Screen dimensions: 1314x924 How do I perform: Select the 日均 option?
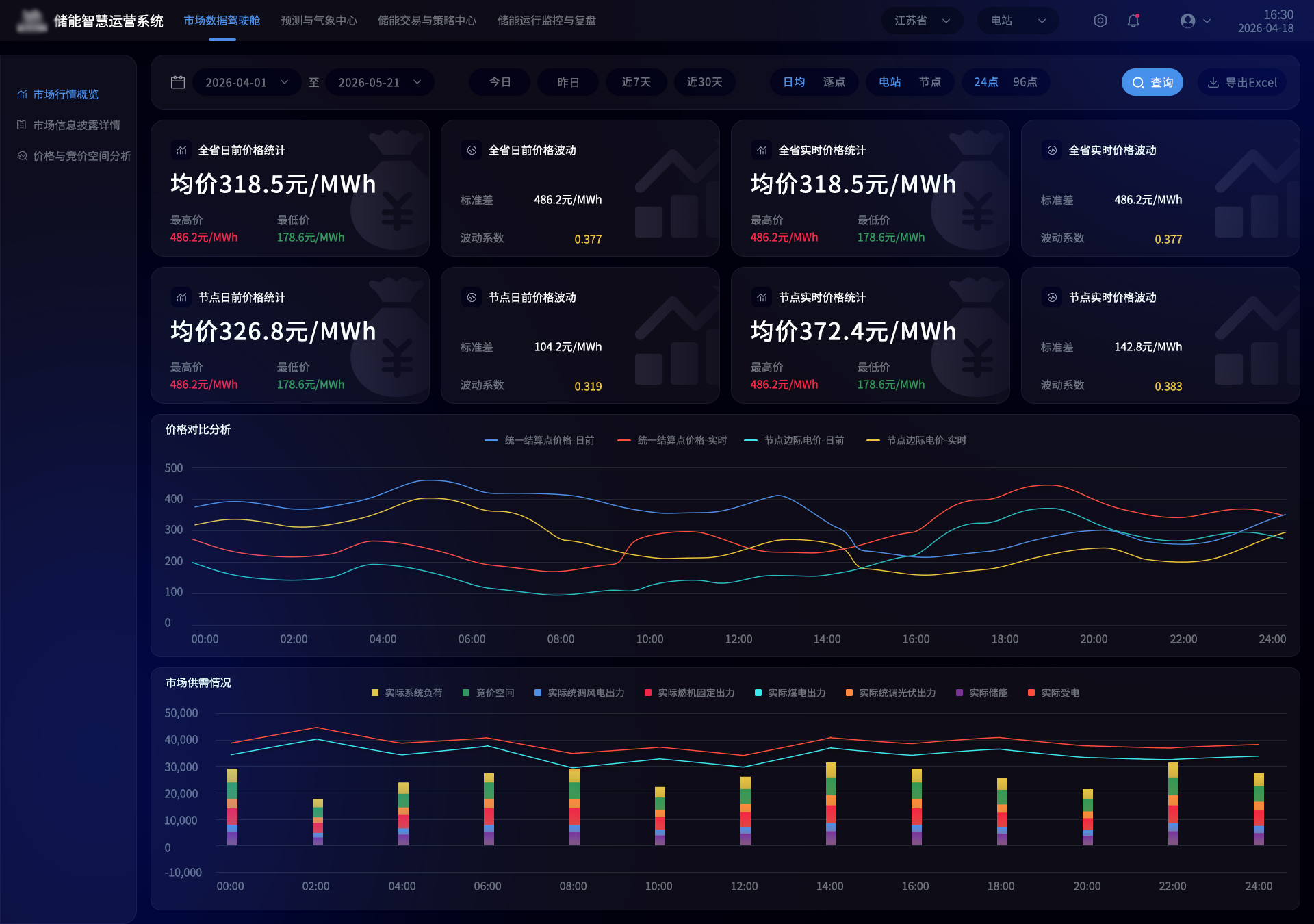click(794, 82)
